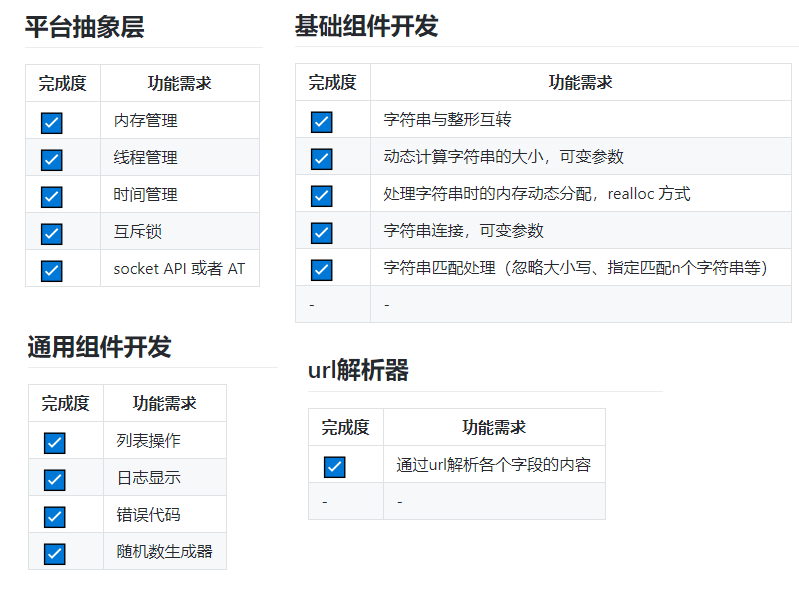Click the 通用组件开发 heading
Screen dimensions: 799x615
pyautogui.click(x=99, y=347)
